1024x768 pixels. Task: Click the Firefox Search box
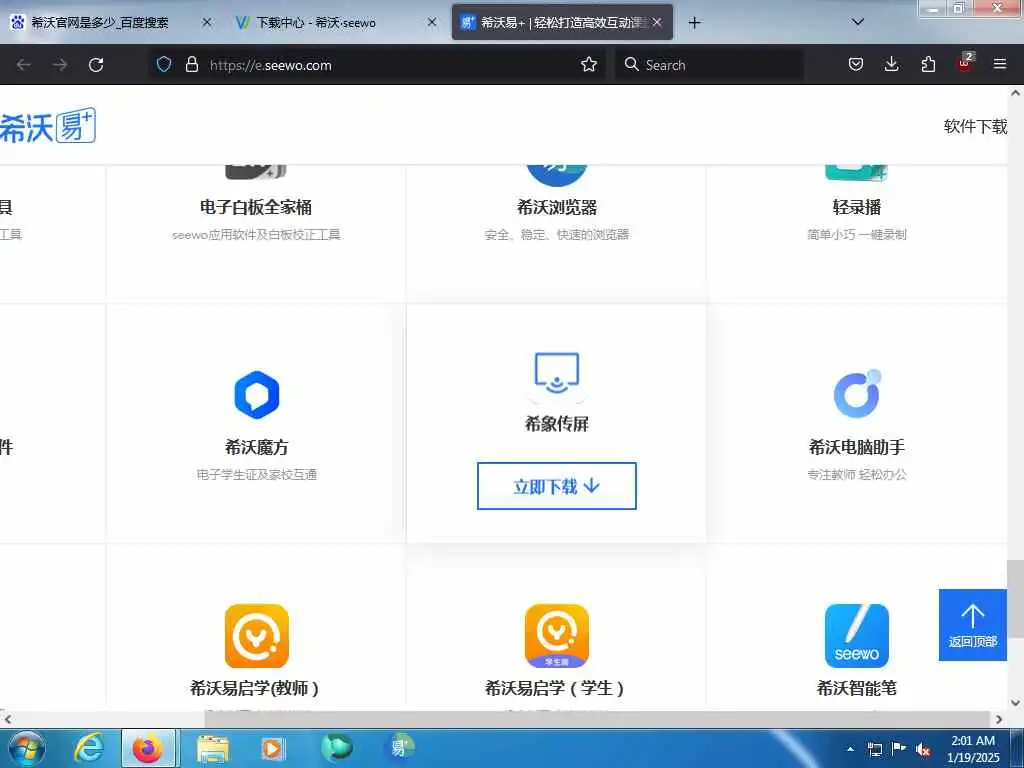tap(709, 65)
